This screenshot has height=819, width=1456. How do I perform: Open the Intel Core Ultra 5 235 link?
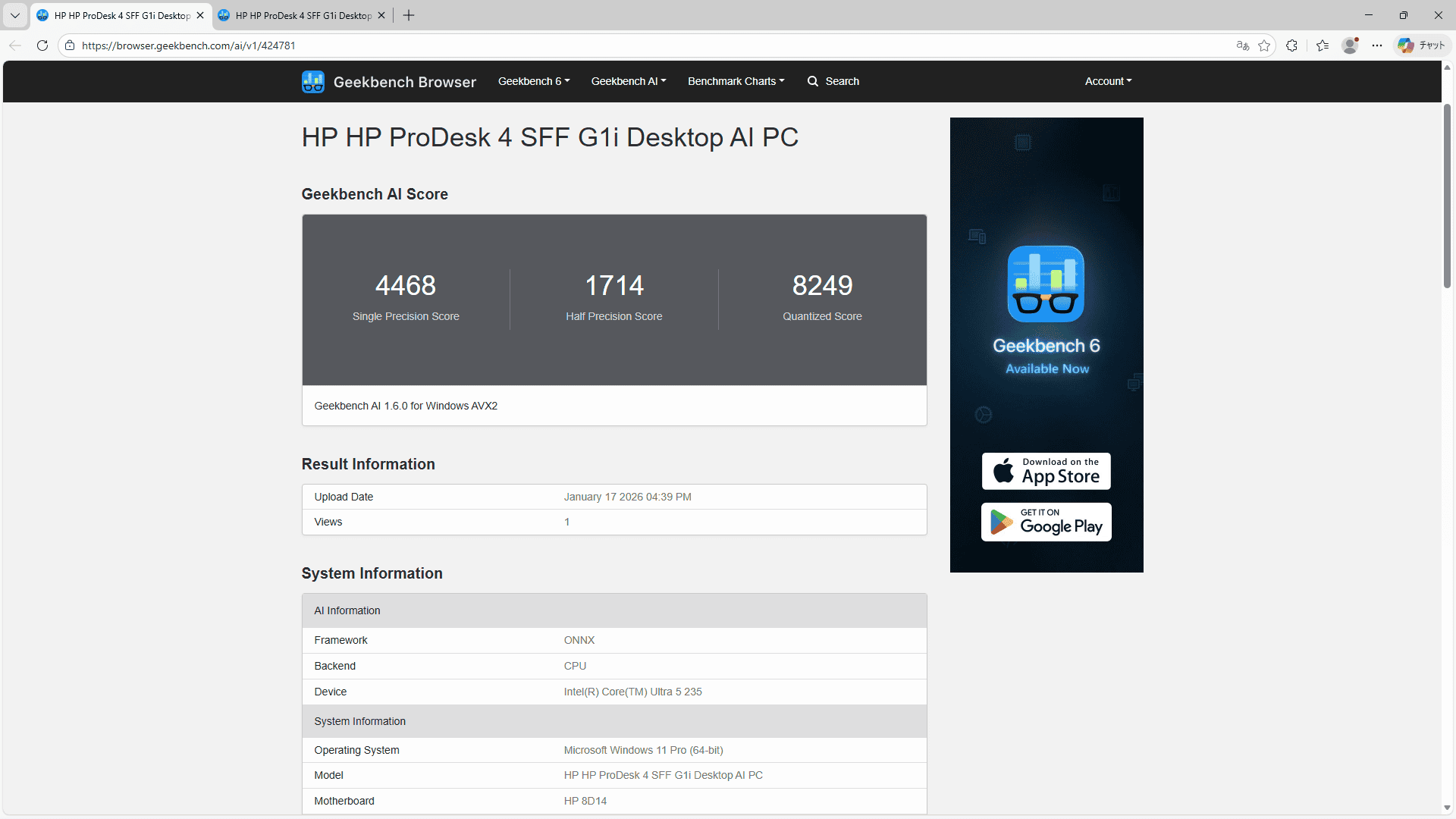(632, 691)
